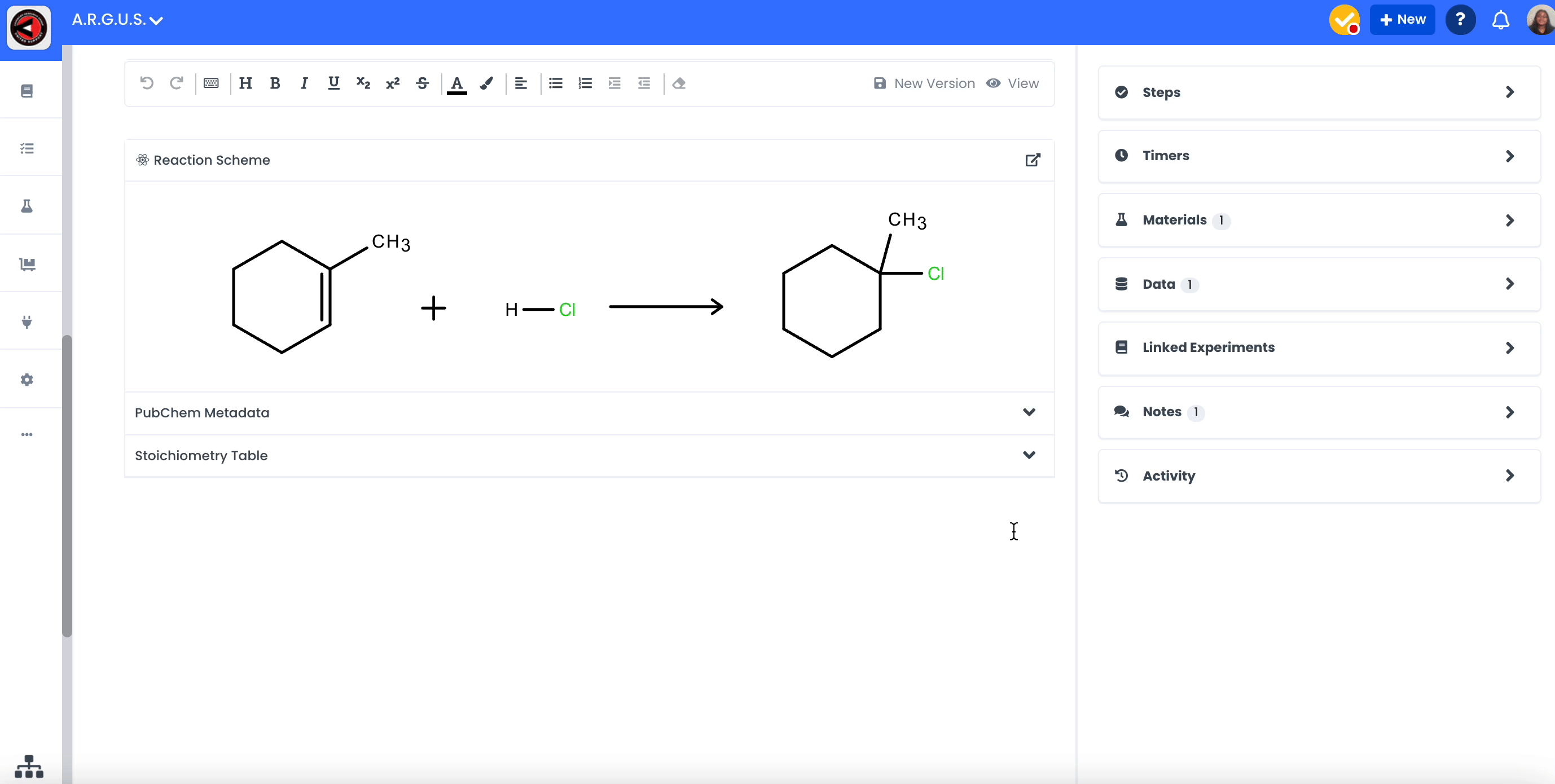Toggle italic text formatting
1555x784 pixels.
pyautogui.click(x=304, y=83)
